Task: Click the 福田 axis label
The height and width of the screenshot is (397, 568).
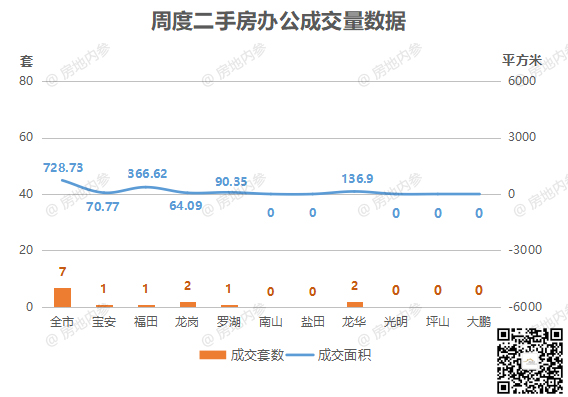Action: (x=146, y=322)
